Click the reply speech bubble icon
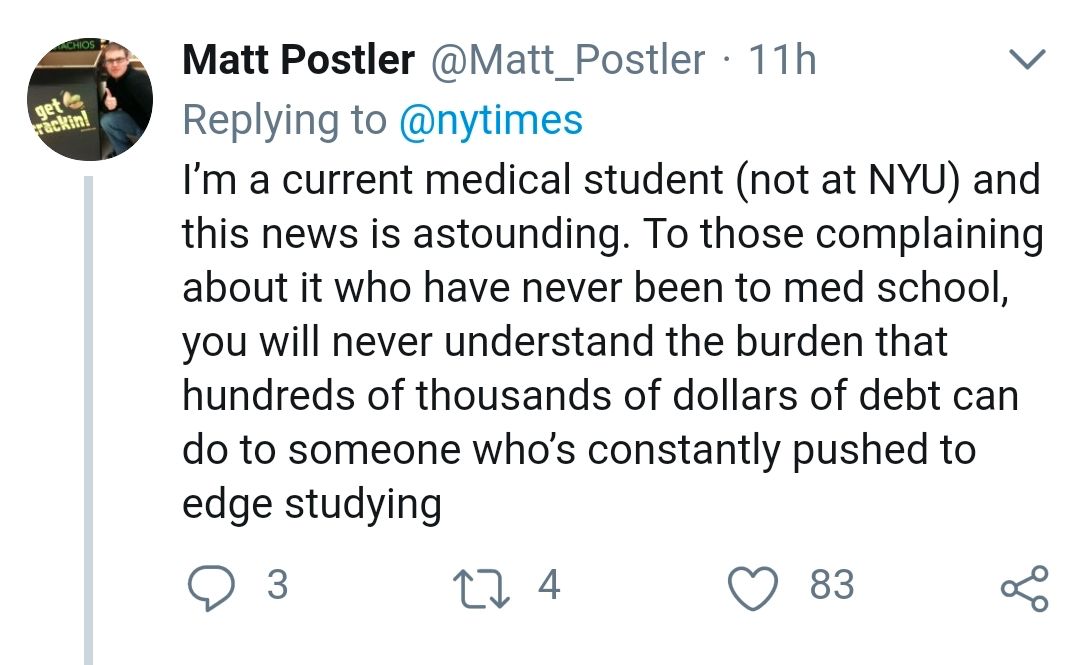Image resolution: width=1080 pixels, height=665 pixels. [x=208, y=586]
